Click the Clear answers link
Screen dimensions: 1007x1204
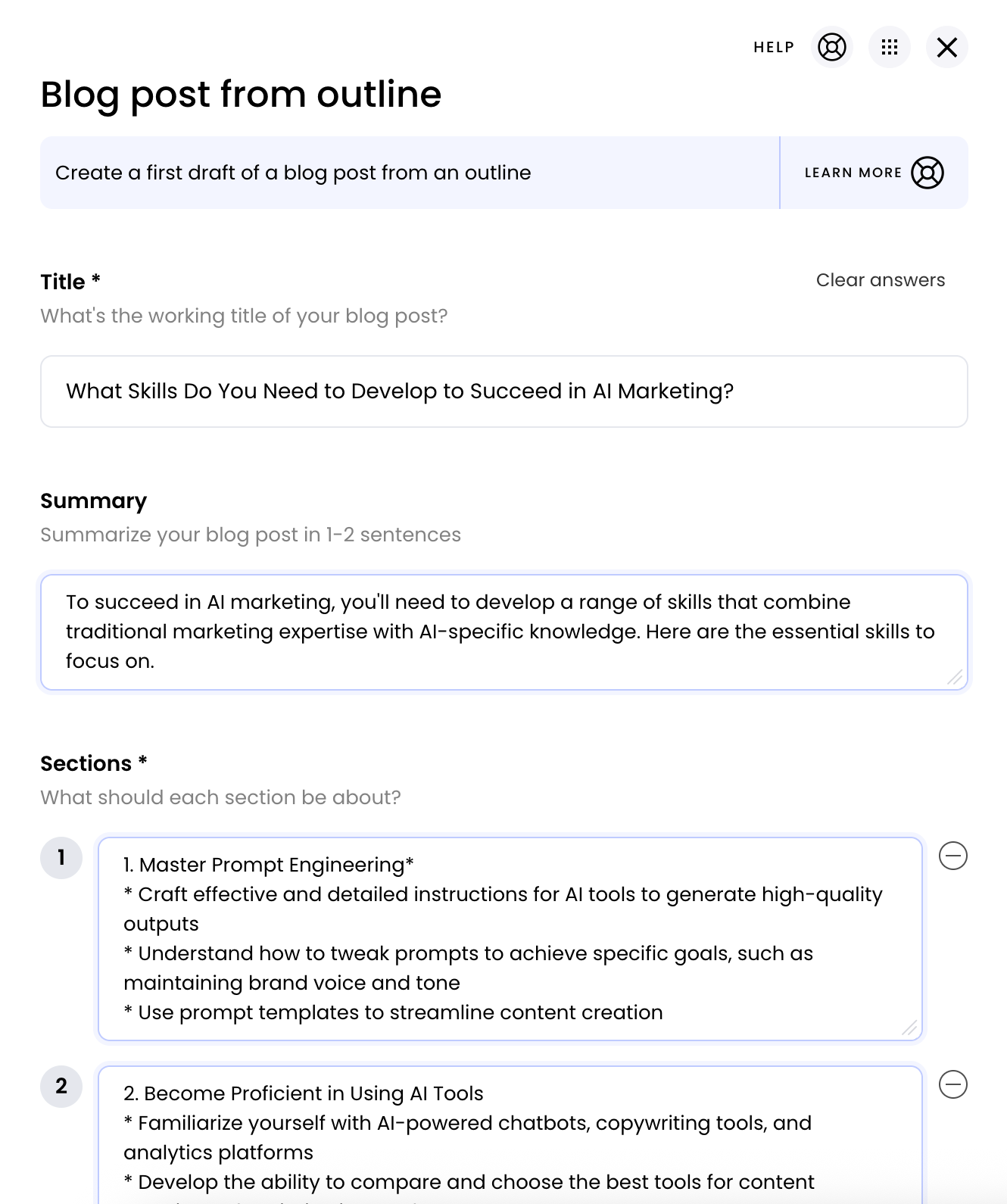880,280
